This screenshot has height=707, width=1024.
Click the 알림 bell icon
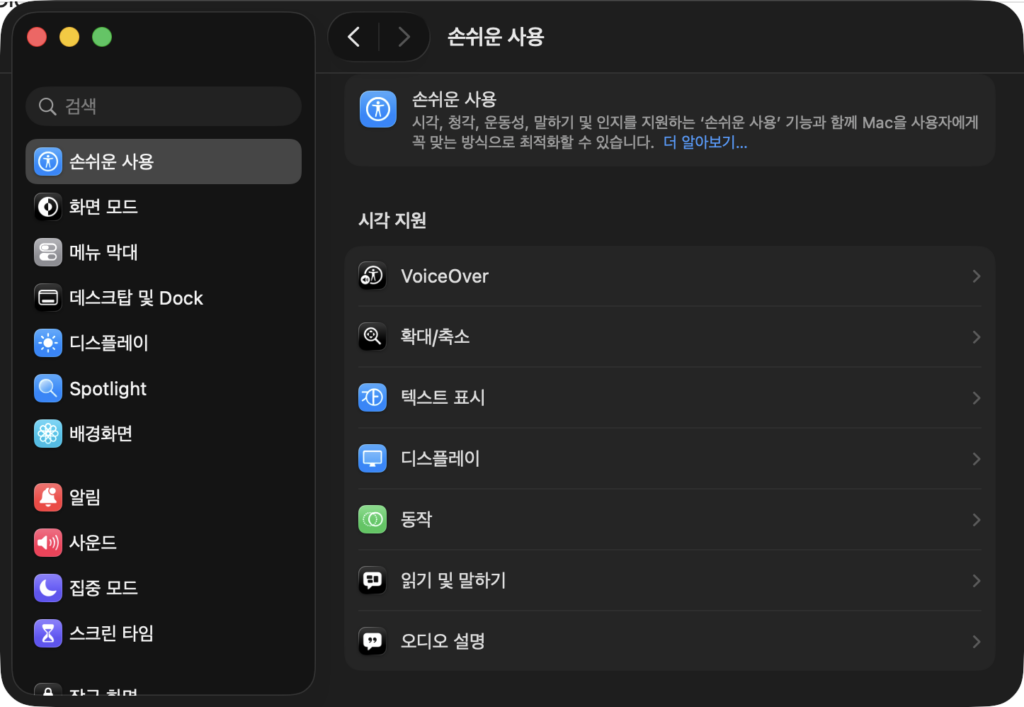click(x=48, y=497)
